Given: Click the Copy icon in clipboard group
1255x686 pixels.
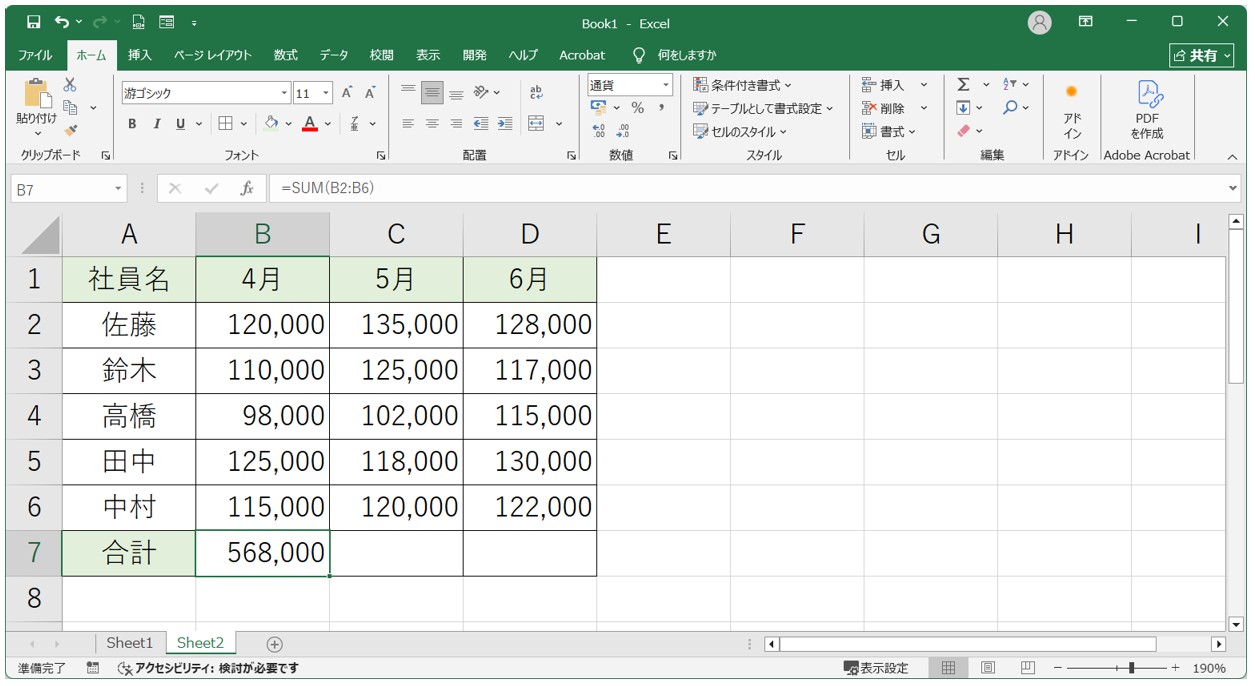Looking at the screenshot, I should 70,107.
